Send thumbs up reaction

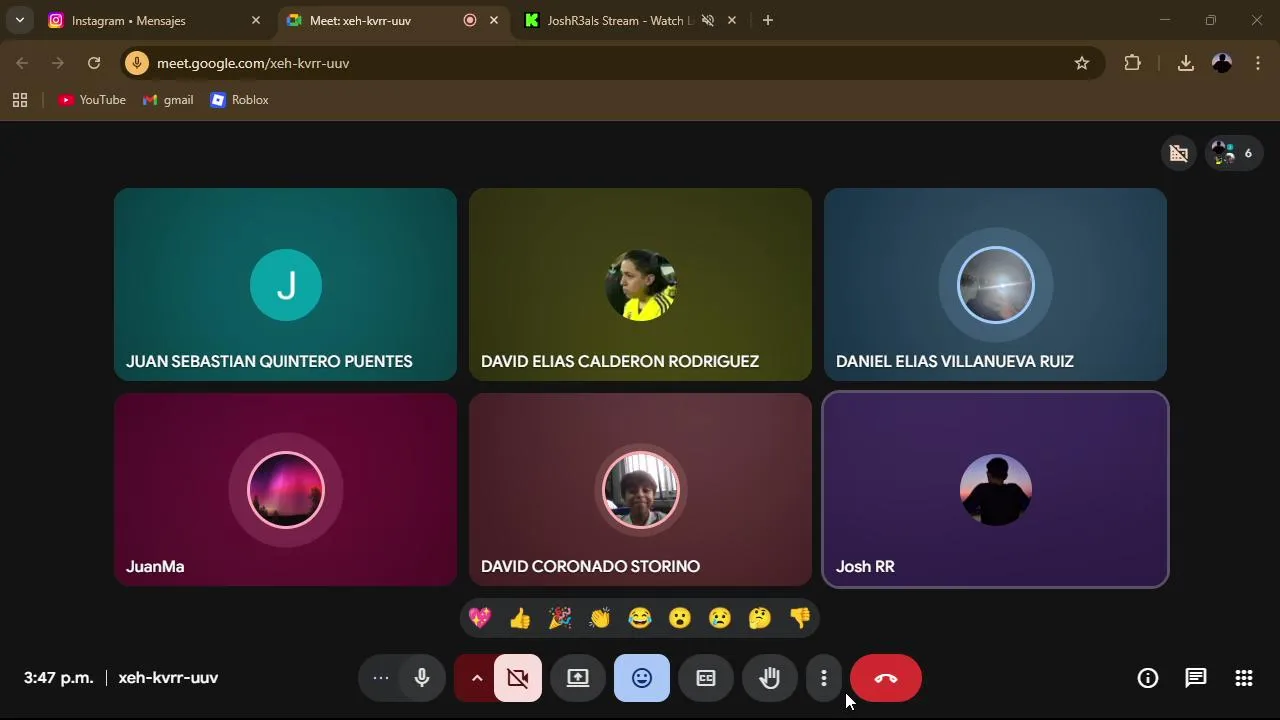pyautogui.click(x=520, y=618)
